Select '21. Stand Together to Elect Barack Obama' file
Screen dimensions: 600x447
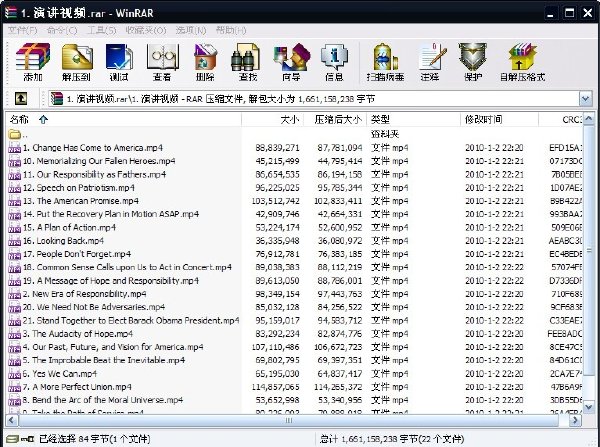pos(131,321)
